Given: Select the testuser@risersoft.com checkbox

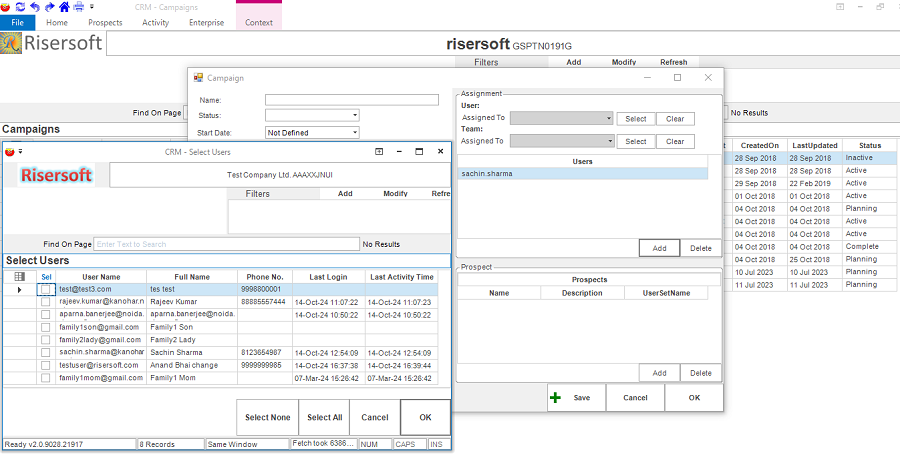Looking at the screenshot, I should (45, 366).
